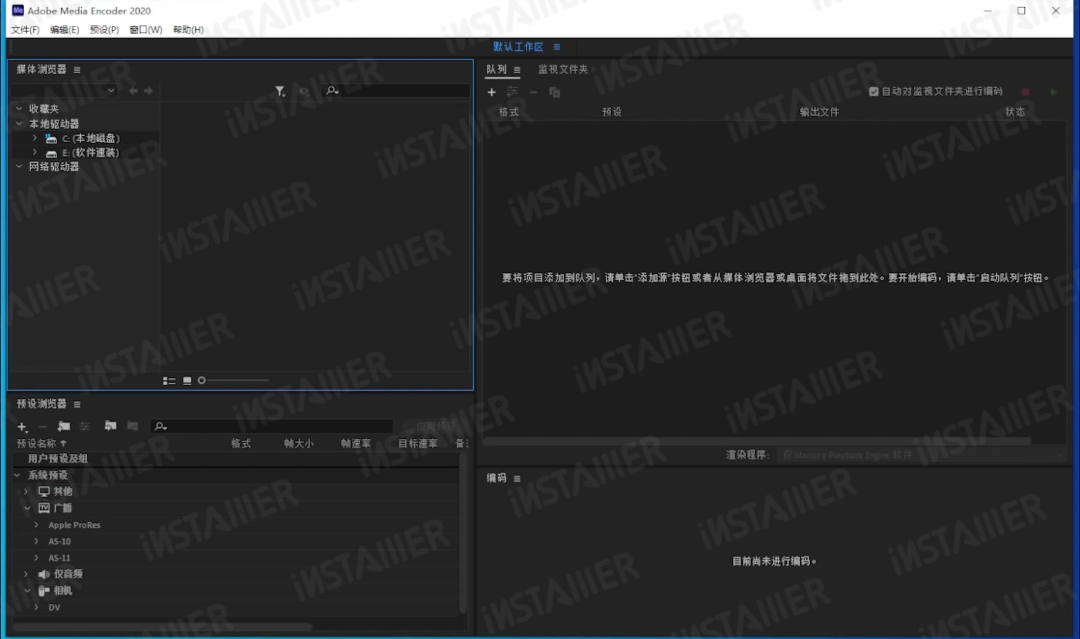Expand the 仅音频 preset category
The width and height of the screenshot is (1080, 639).
(x=26, y=574)
